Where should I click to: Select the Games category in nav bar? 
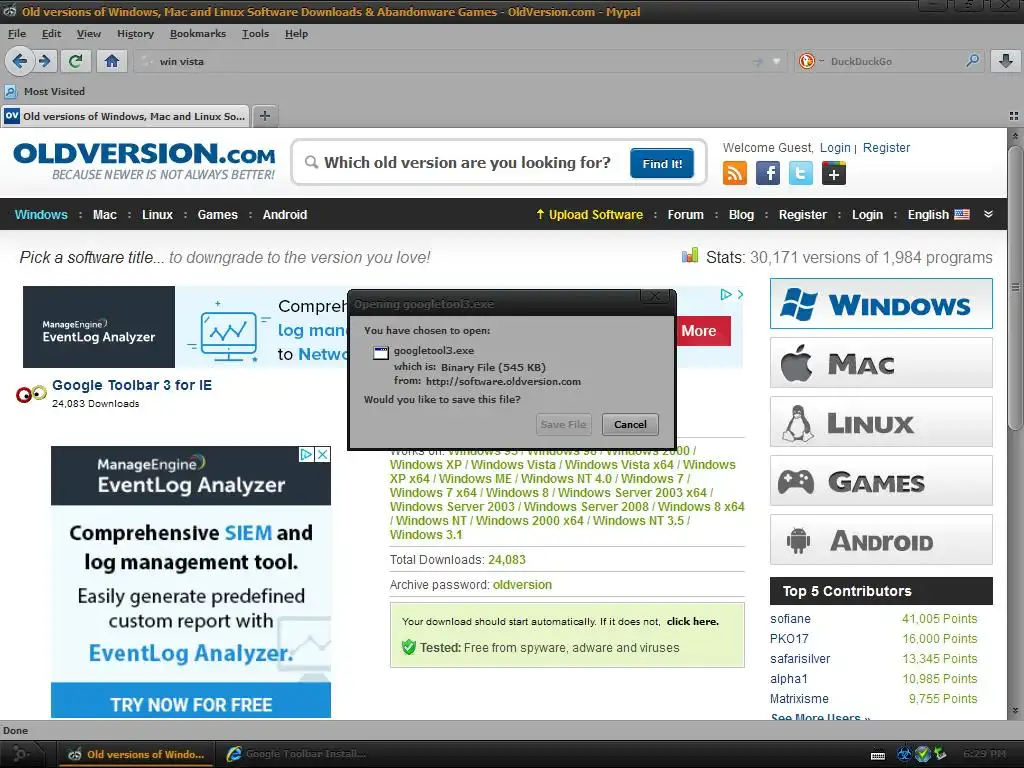click(217, 214)
